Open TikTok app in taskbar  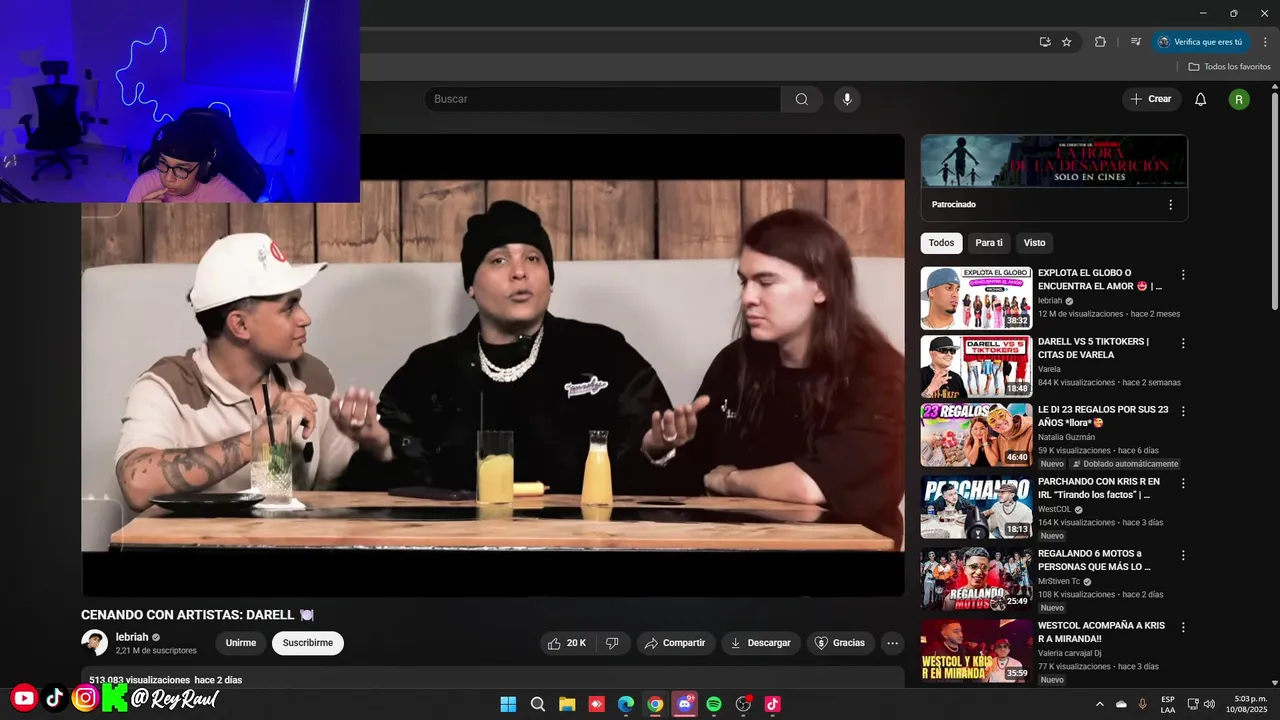click(772, 704)
